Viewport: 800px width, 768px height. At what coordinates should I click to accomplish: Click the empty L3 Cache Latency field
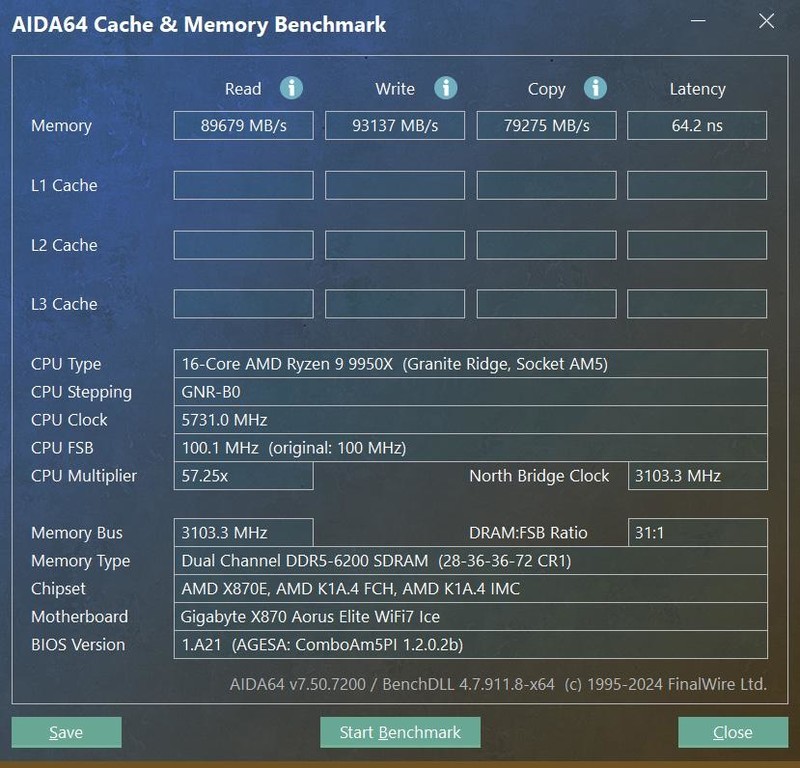point(697,304)
